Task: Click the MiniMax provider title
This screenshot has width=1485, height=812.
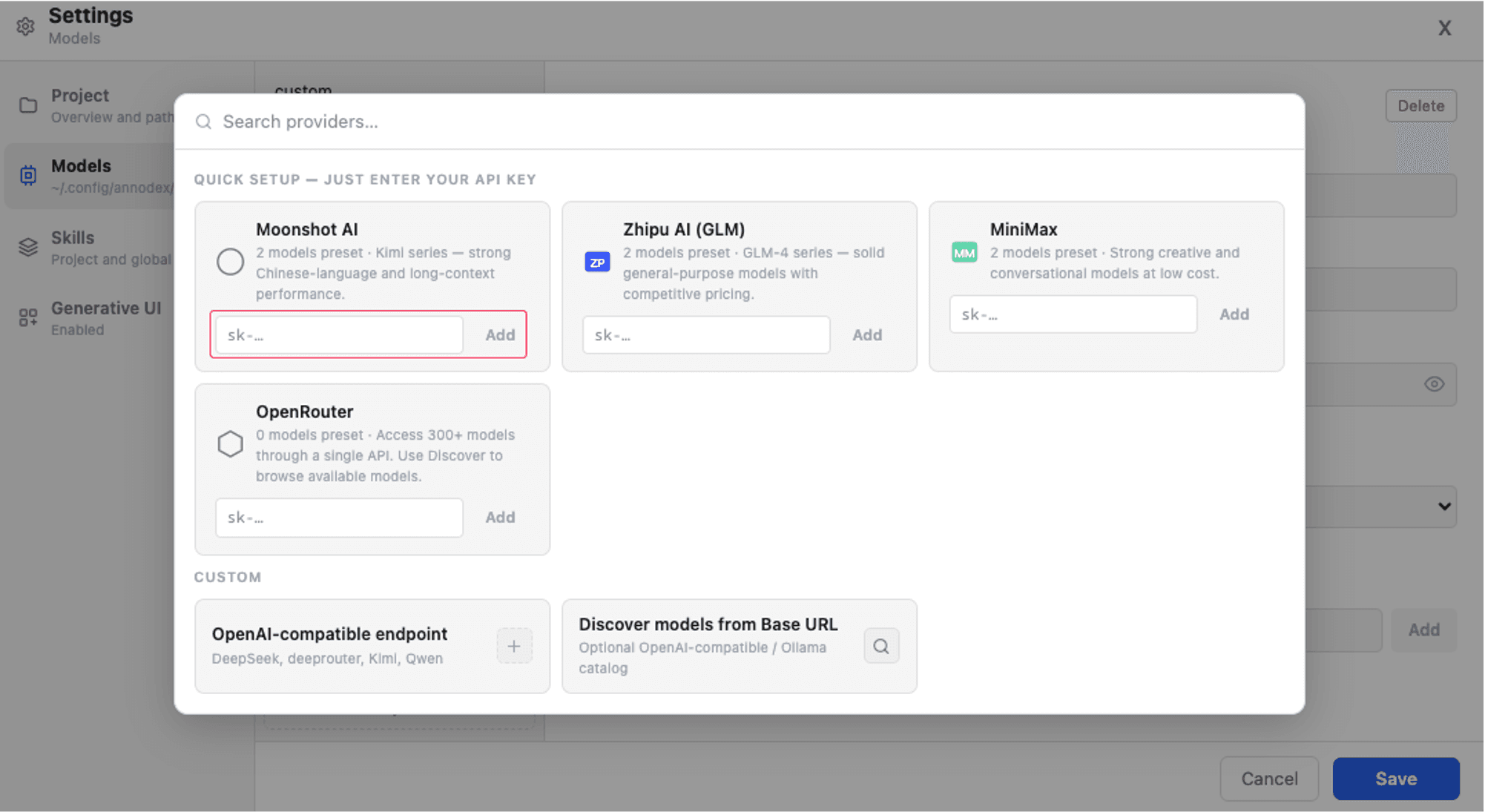Action: point(1024,230)
